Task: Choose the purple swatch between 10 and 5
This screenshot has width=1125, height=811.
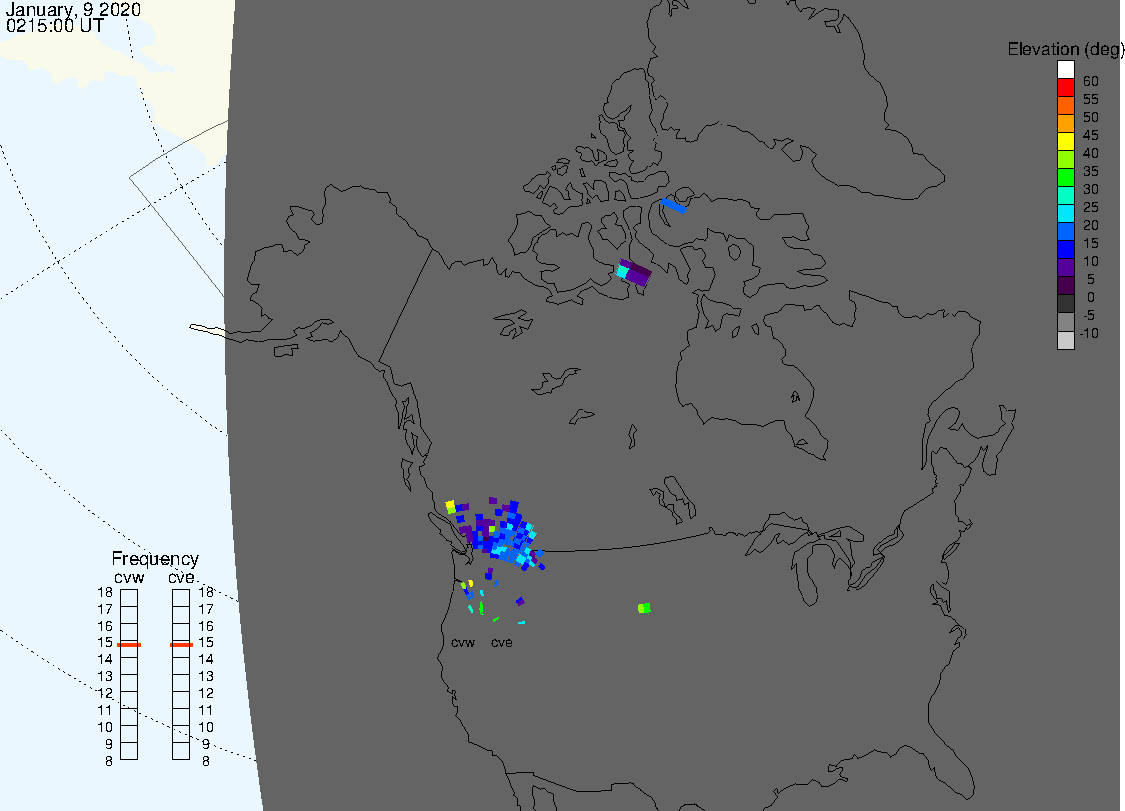Action: point(1065,267)
